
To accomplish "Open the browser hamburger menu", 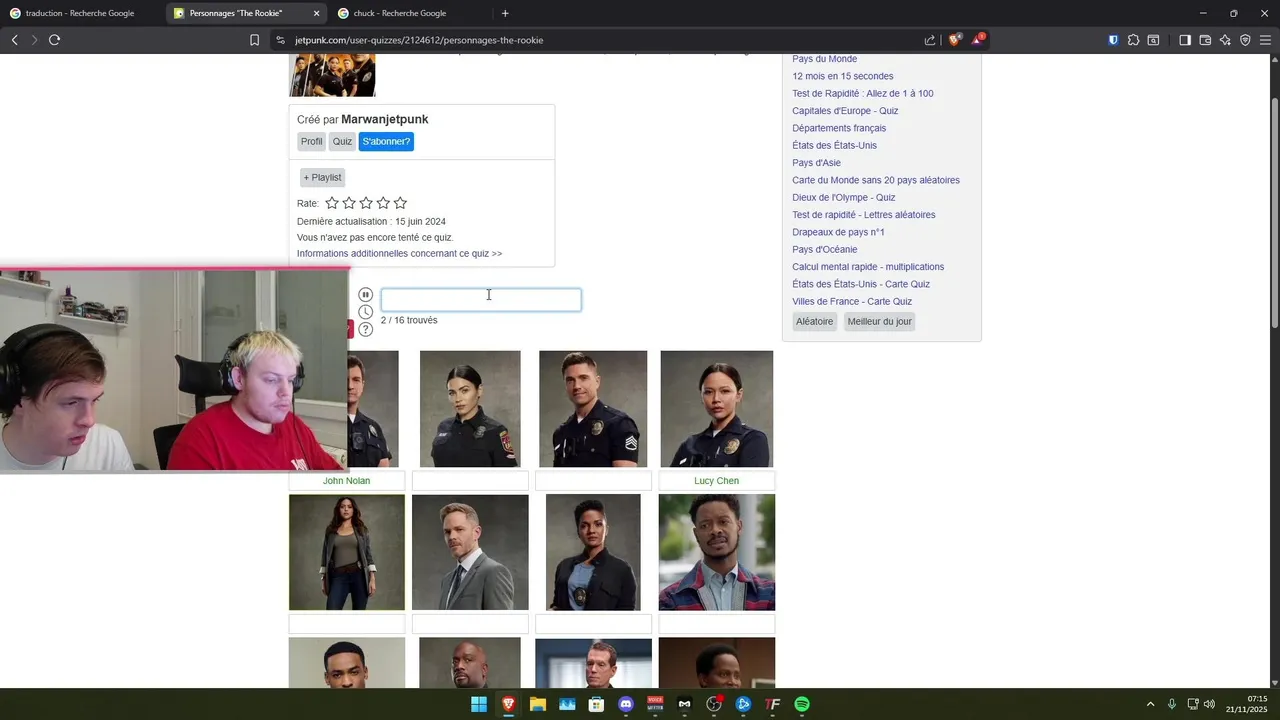I will pos(1266,40).
